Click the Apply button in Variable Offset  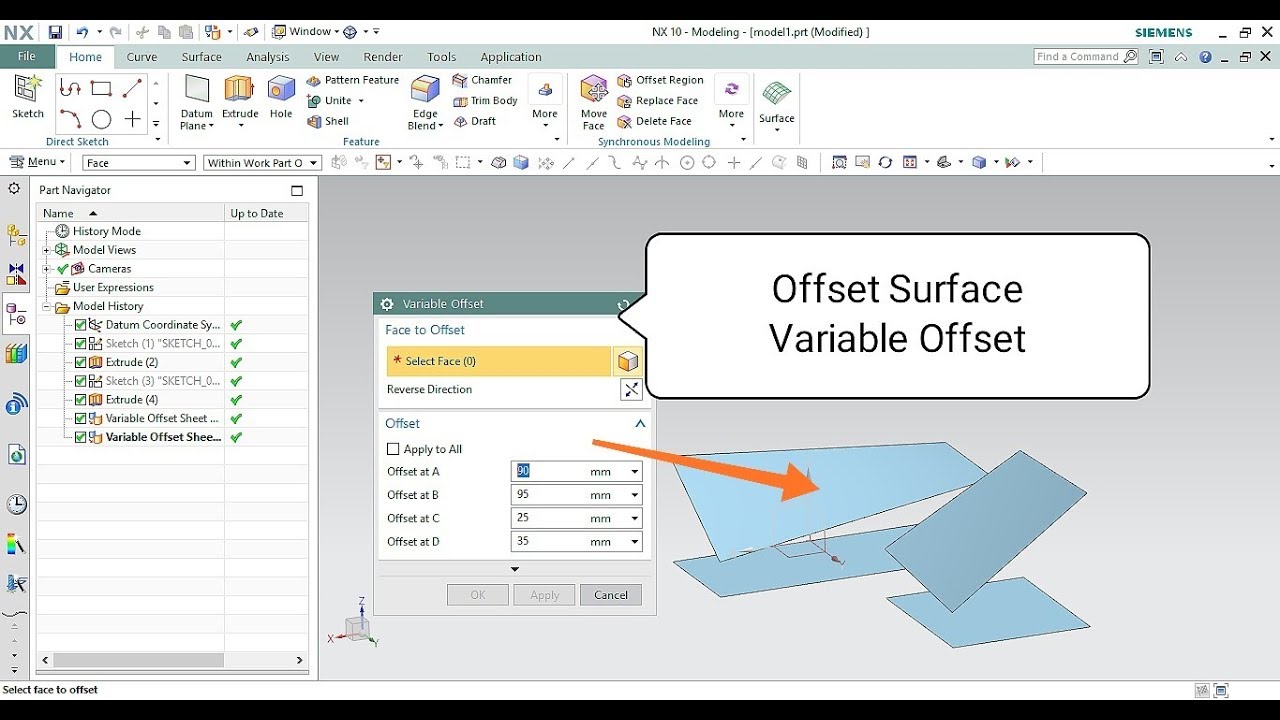point(545,595)
